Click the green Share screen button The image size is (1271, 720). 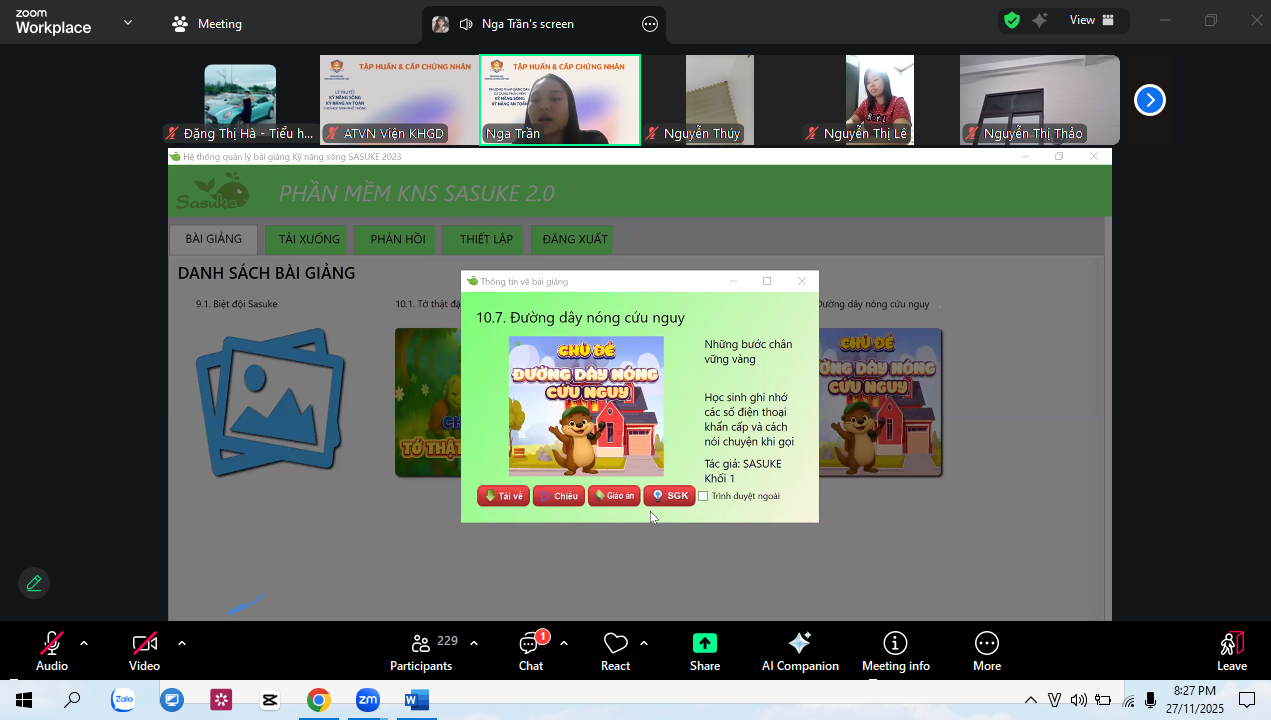point(705,650)
